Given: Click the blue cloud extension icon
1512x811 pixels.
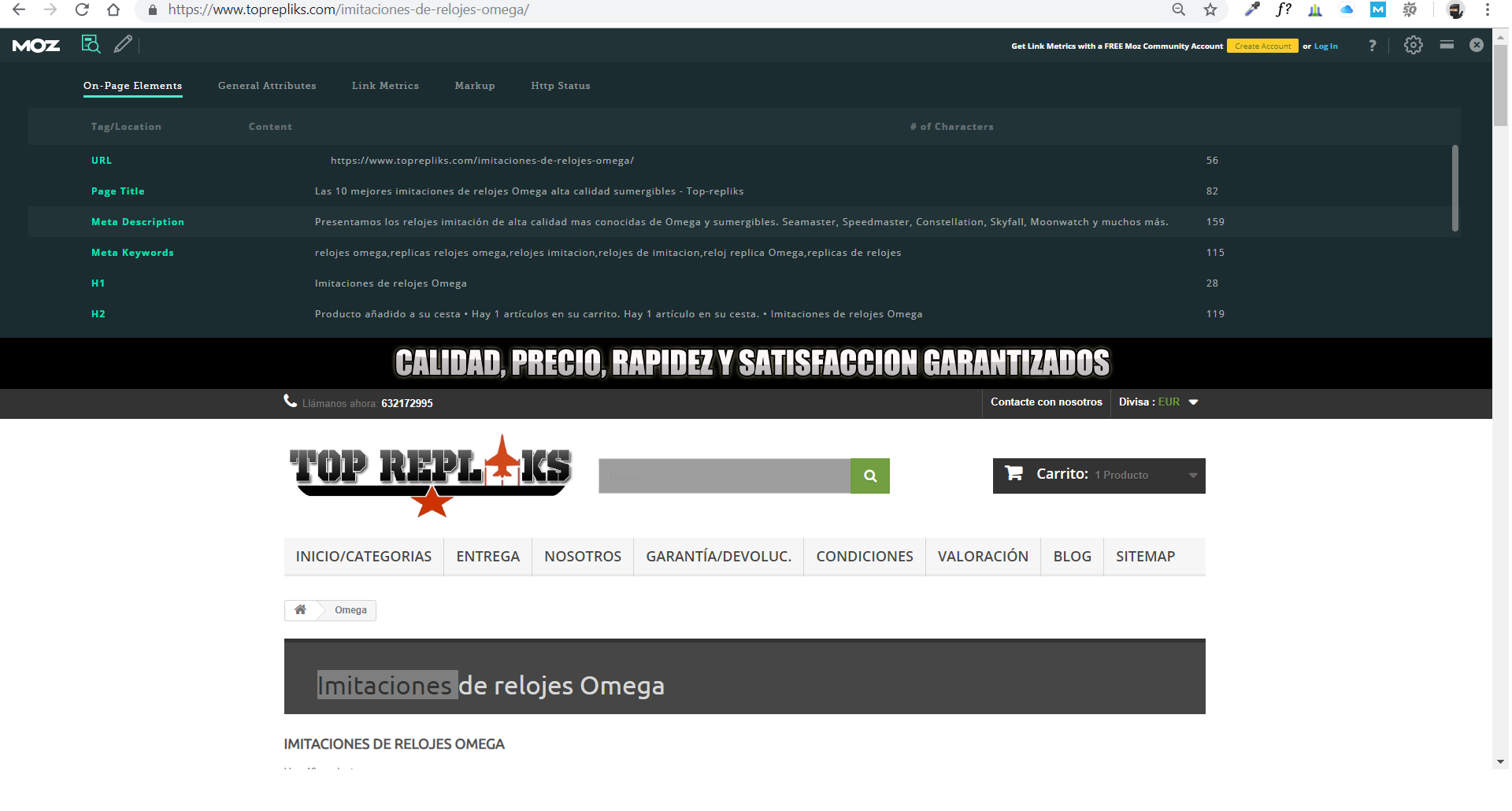Looking at the screenshot, I should [1347, 9].
